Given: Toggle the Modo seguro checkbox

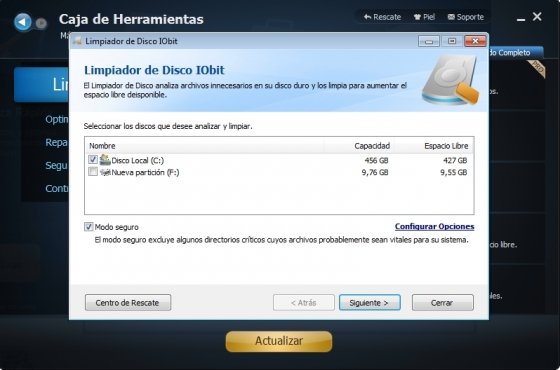Looking at the screenshot, I should click(x=89, y=226).
